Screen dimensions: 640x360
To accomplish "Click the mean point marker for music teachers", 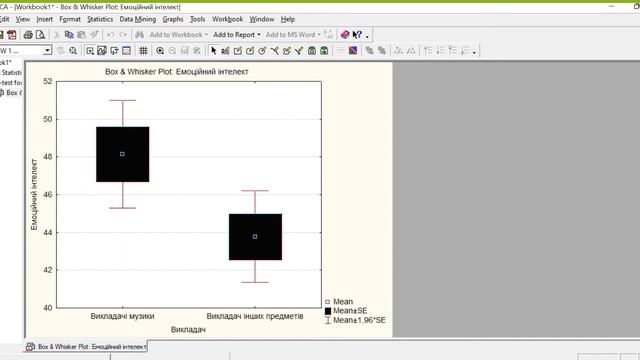I will pyautogui.click(x=122, y=154).
